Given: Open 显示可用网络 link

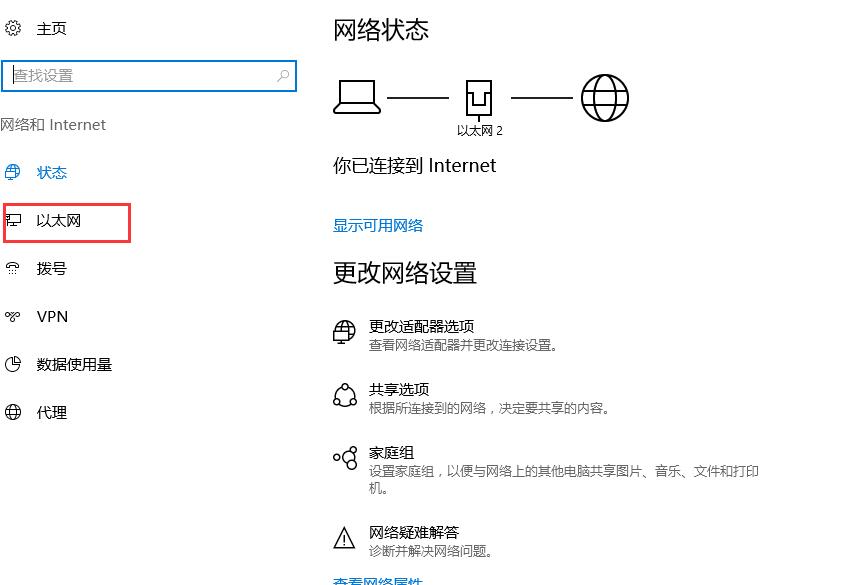Looking at the screenshot, I should [378, 226].
